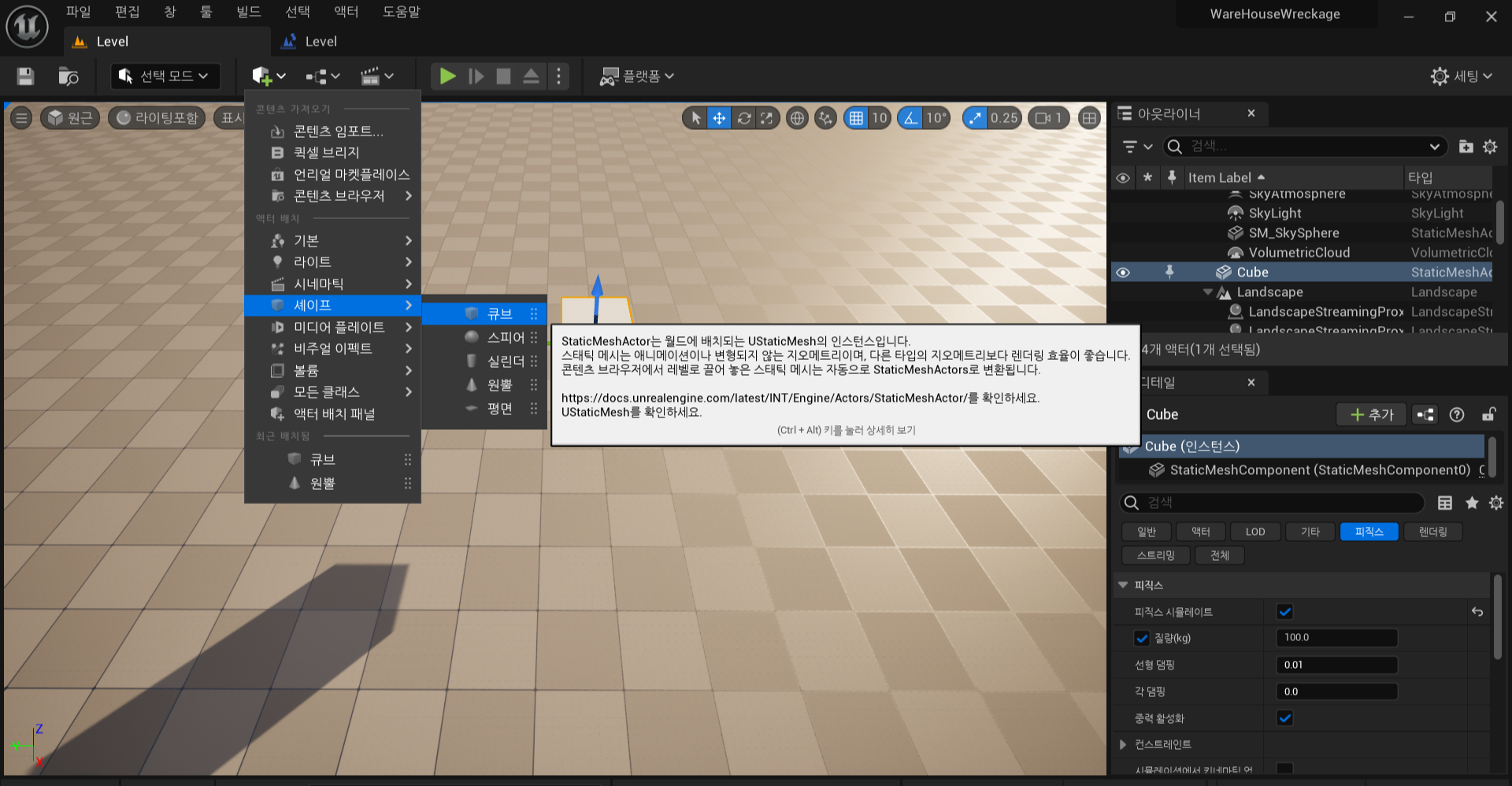The height and width of the screenshot is (786, 1512).
Task: Open the 라이팅포함 view mode dropdown
Action: coord(157,118)
